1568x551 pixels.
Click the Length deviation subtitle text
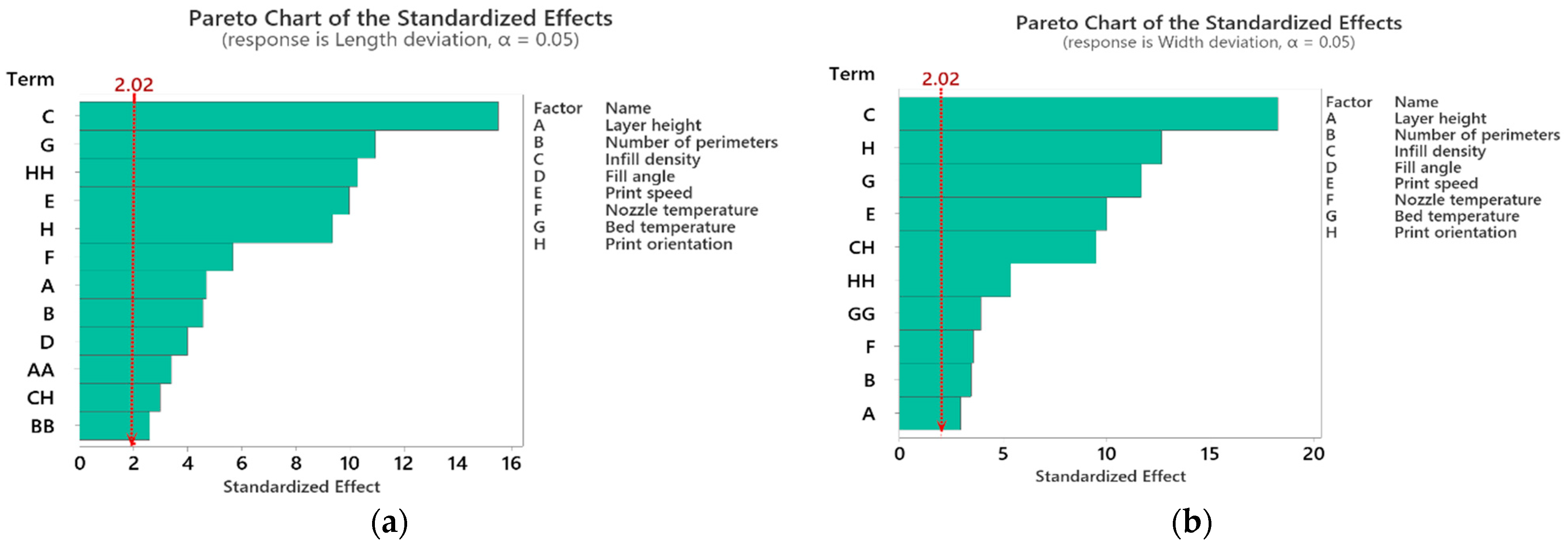point(400,40)
